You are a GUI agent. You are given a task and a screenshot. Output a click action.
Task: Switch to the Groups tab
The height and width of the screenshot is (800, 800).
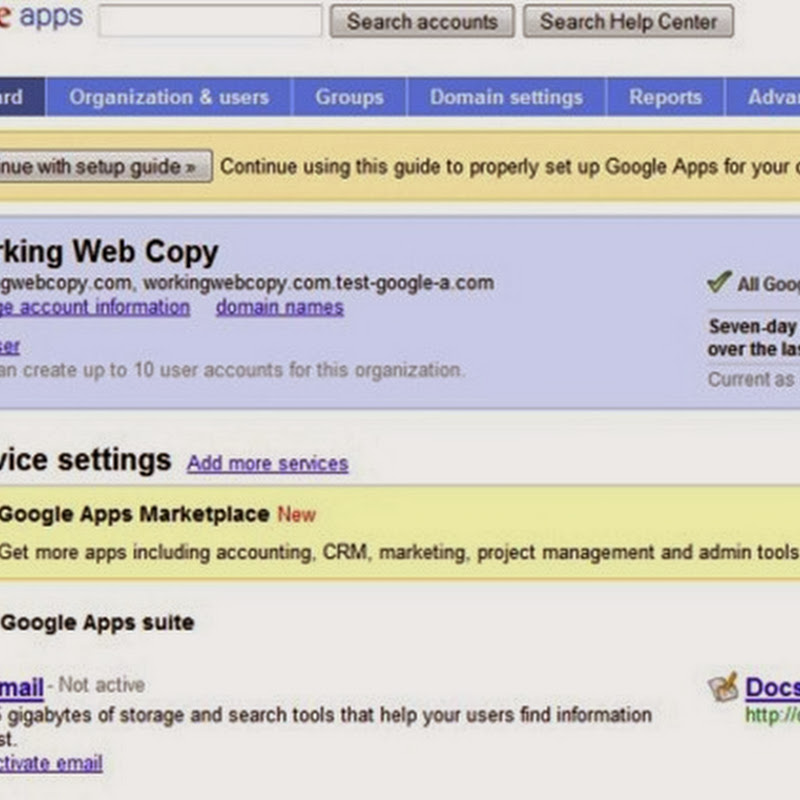pos(349,97)
